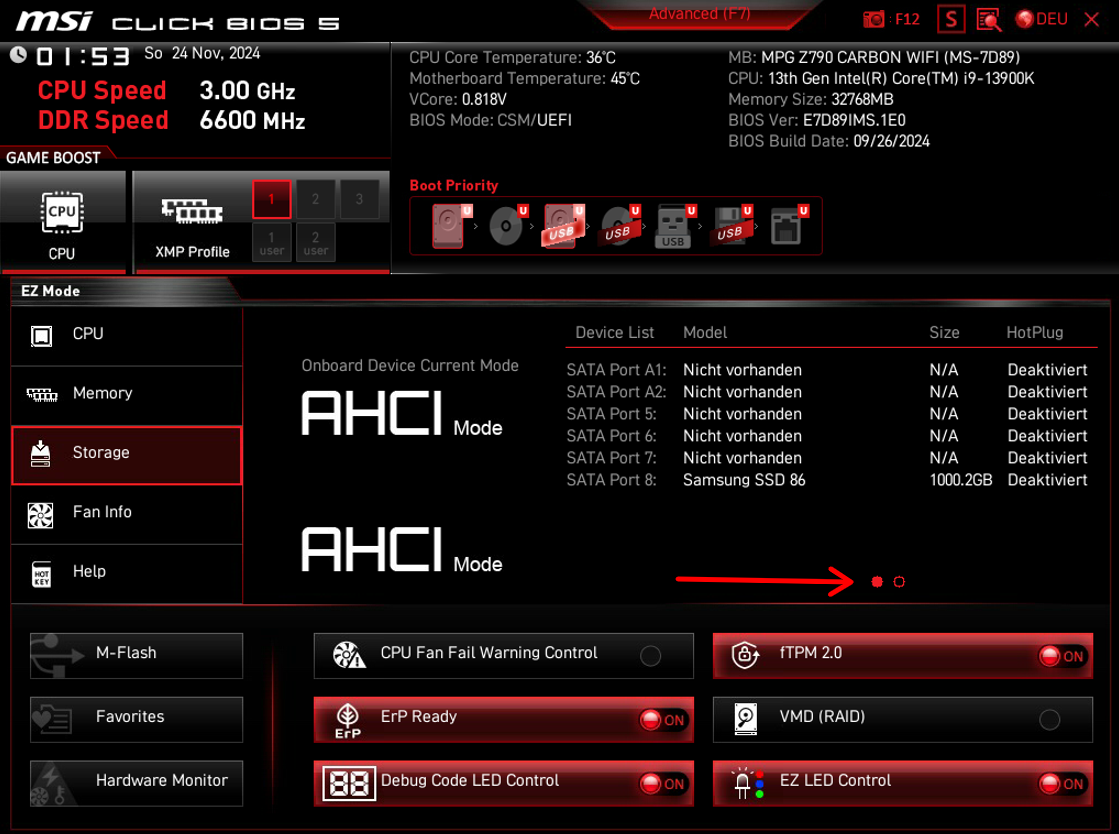Select XMP user profile 1

pyautogui.click(x=271, y=243)
